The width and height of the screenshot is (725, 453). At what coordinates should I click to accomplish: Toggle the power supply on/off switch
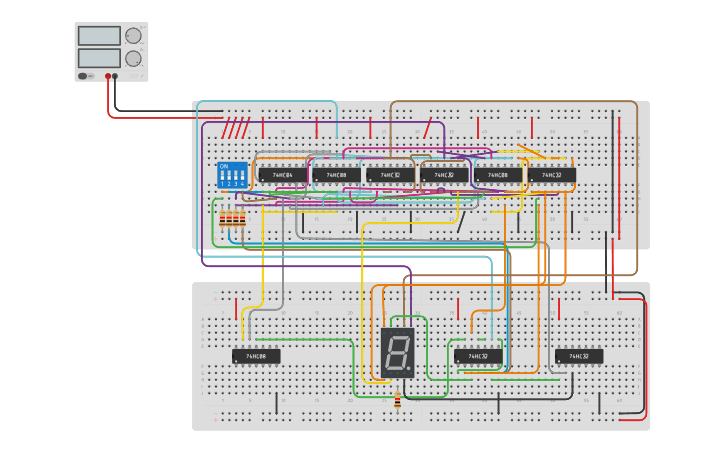86,76
